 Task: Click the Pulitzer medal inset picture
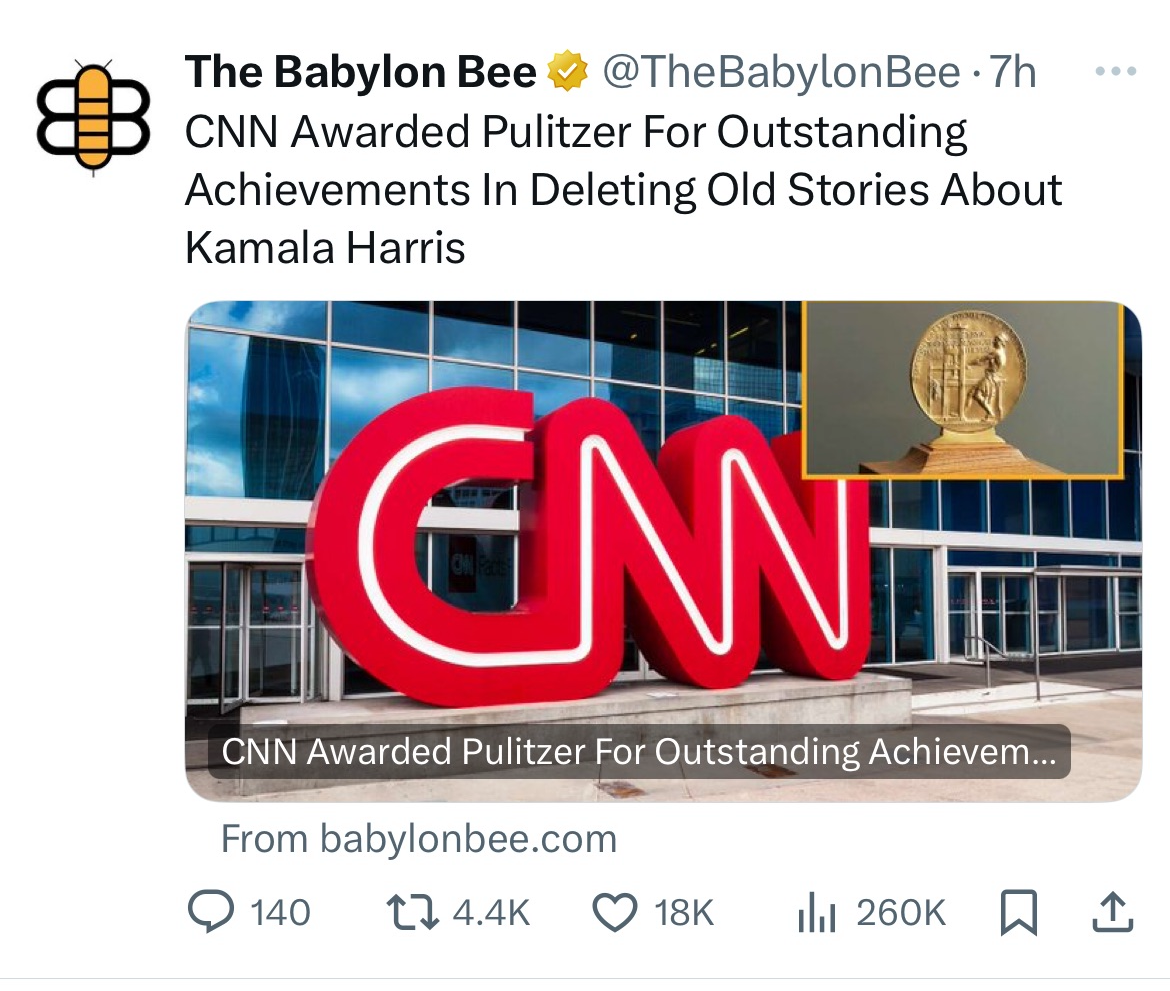point(961,389)
